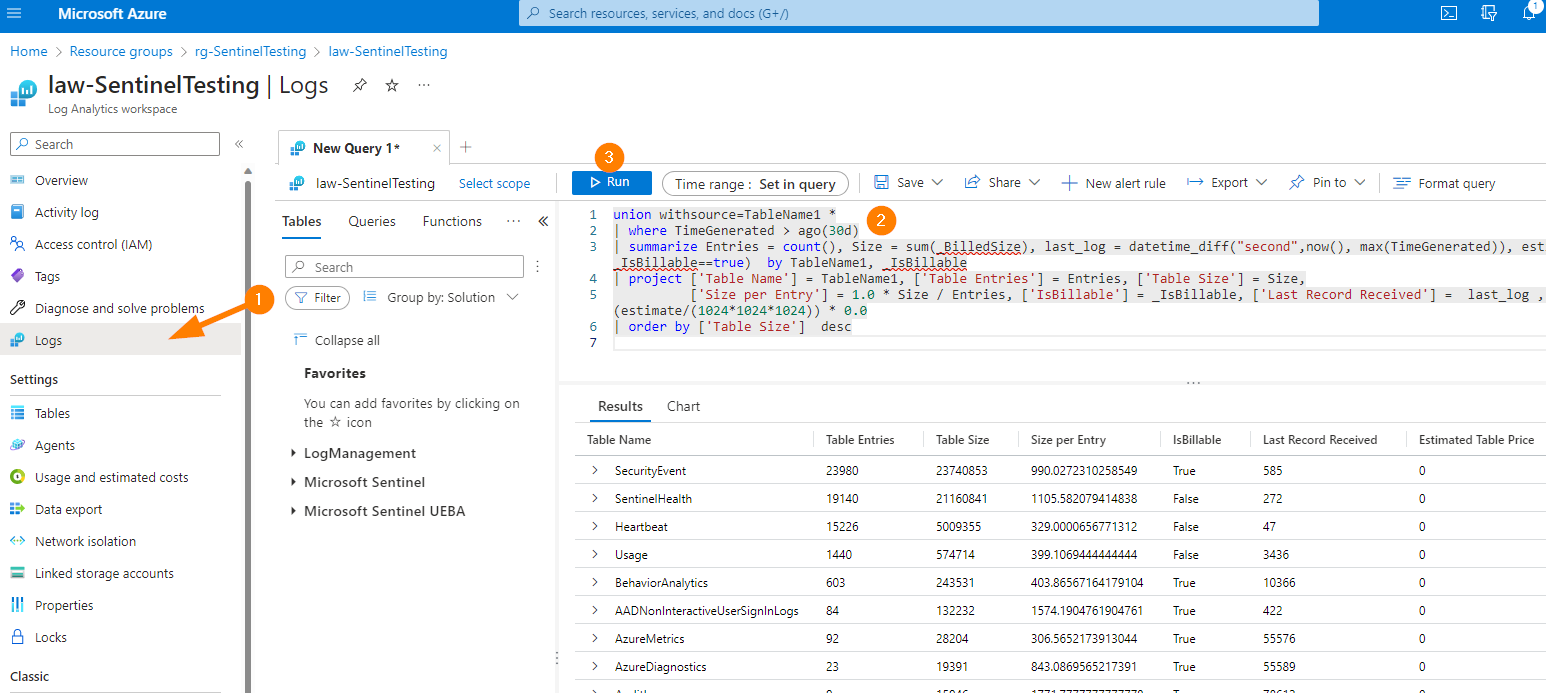The height and width of the screenshot is (693, 1546).
Task: Collapse the tables side pane
Action: [x=543, y=221]
